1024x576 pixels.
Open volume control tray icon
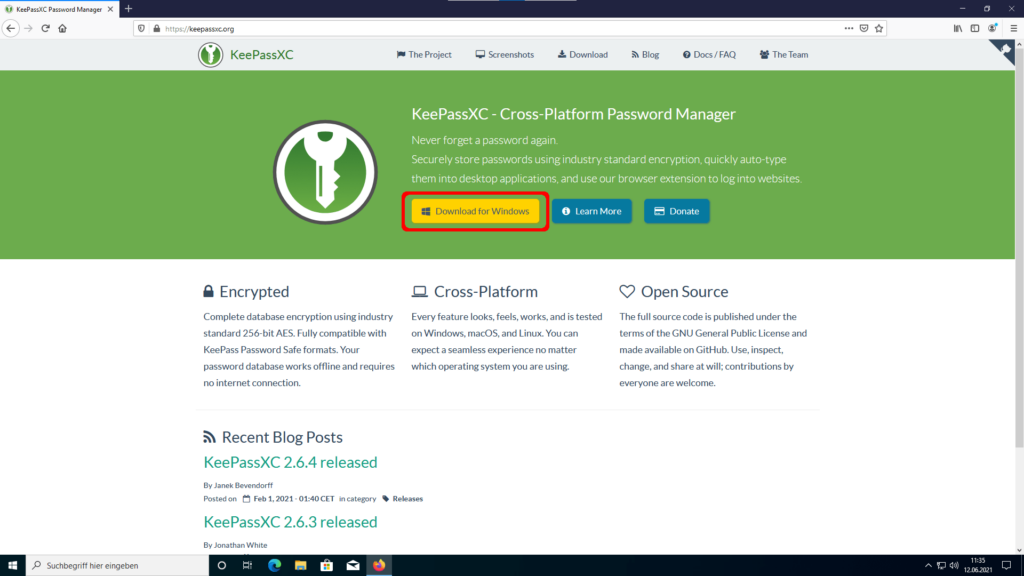click(x=954, y=566)
